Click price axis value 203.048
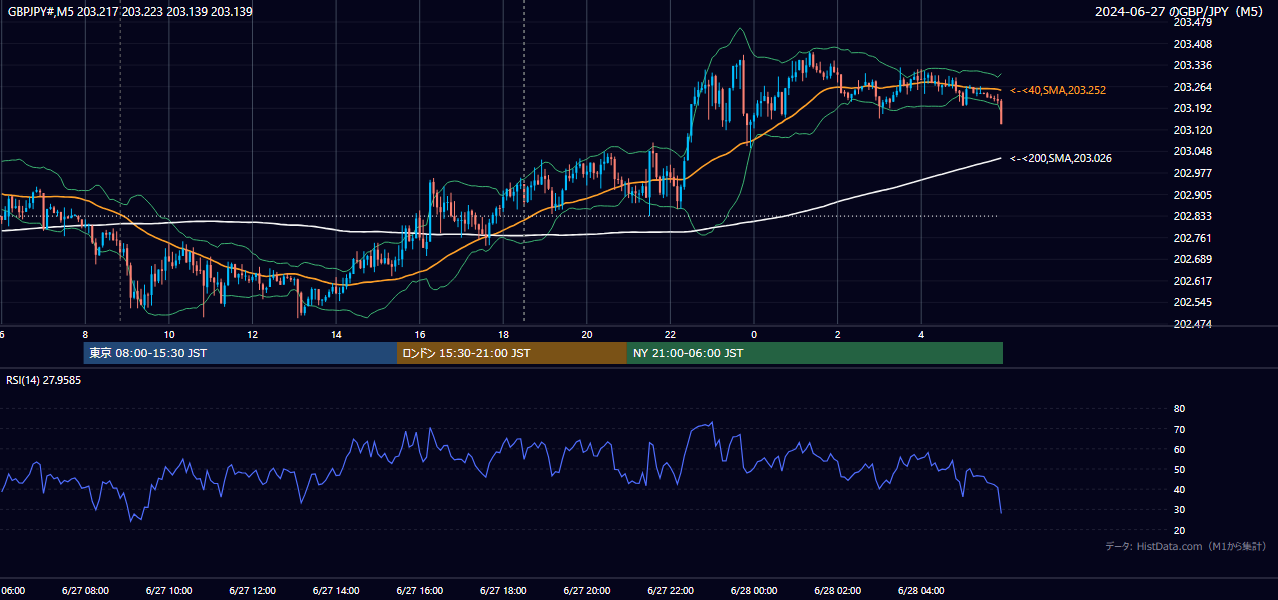The width and height of the screenshot is (1278, 600). click(1193, 151)
